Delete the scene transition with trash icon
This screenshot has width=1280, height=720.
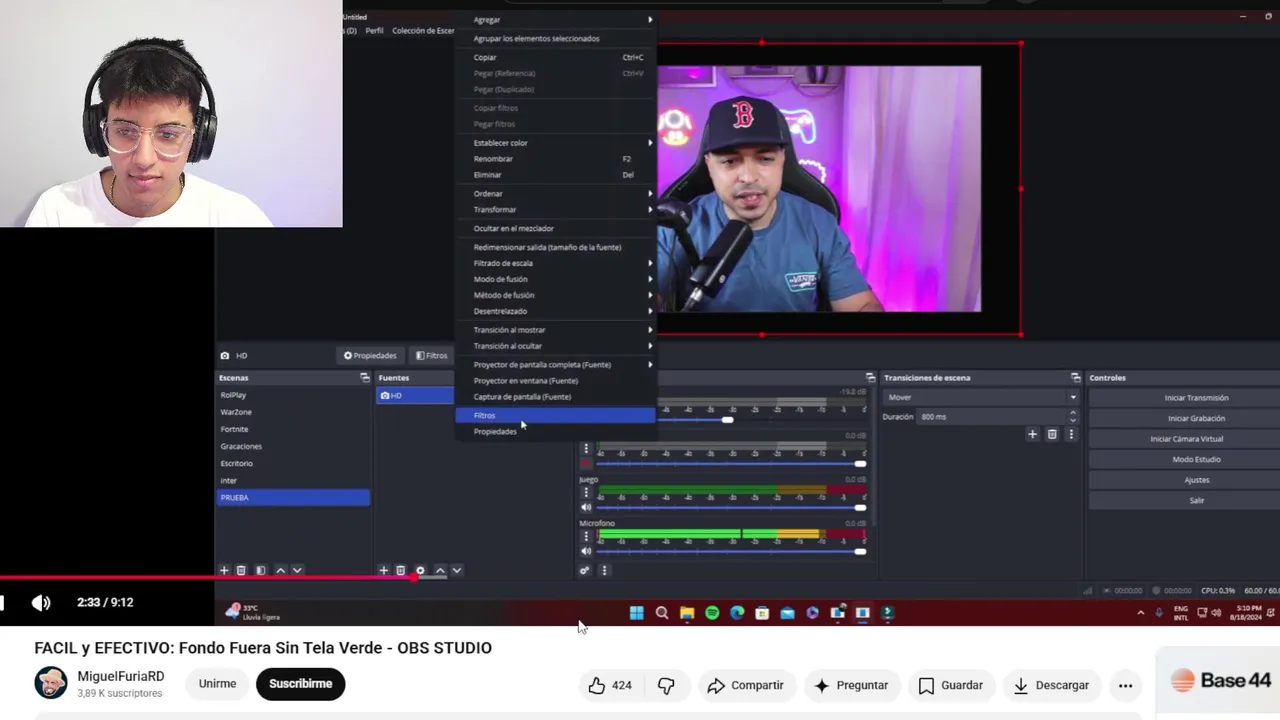pos(1052,434)
